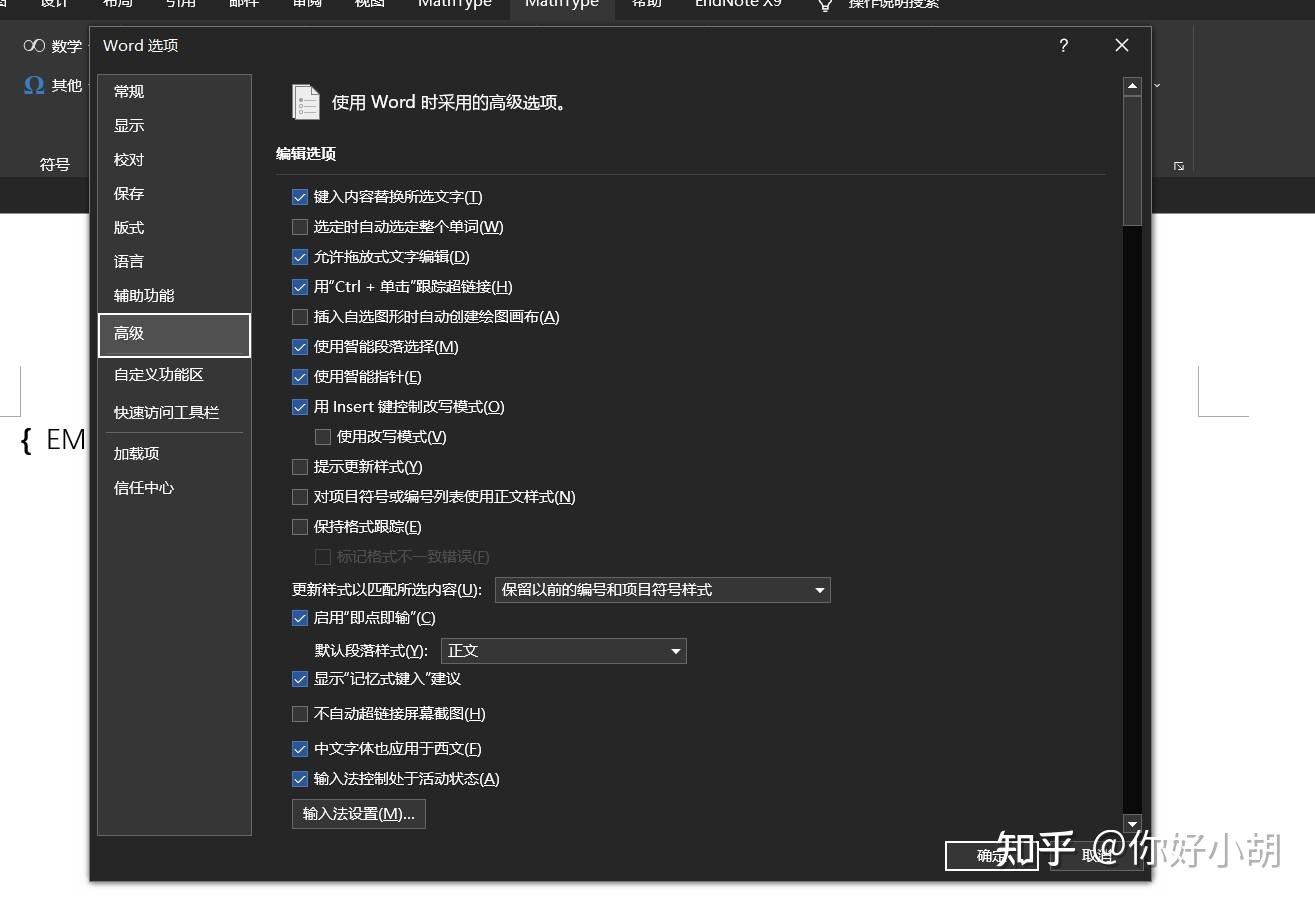1315x905 pixels.
Task: Select 高级 category in sidebar
Action: (174, 335)
